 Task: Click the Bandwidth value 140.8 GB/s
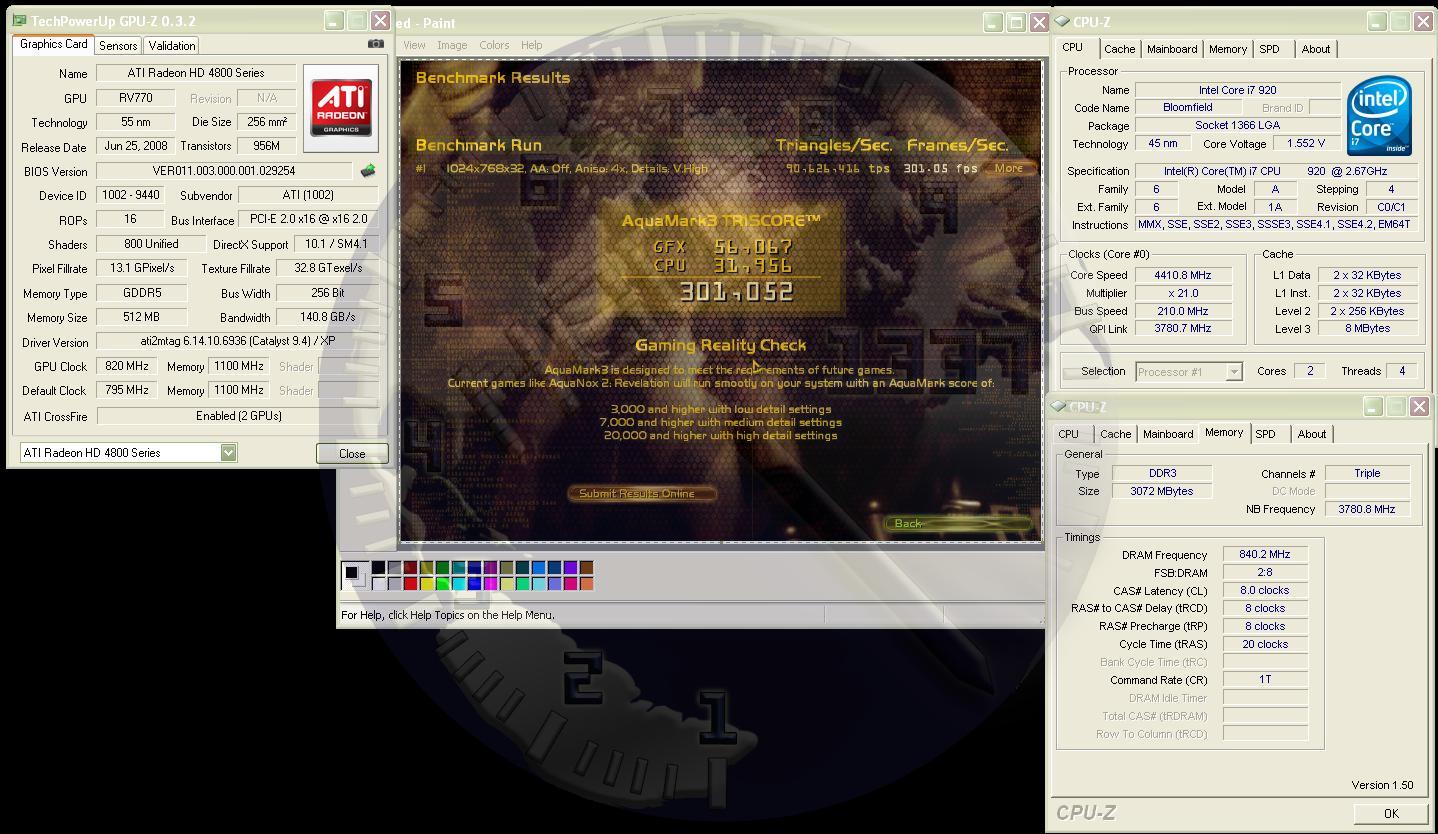328,317
